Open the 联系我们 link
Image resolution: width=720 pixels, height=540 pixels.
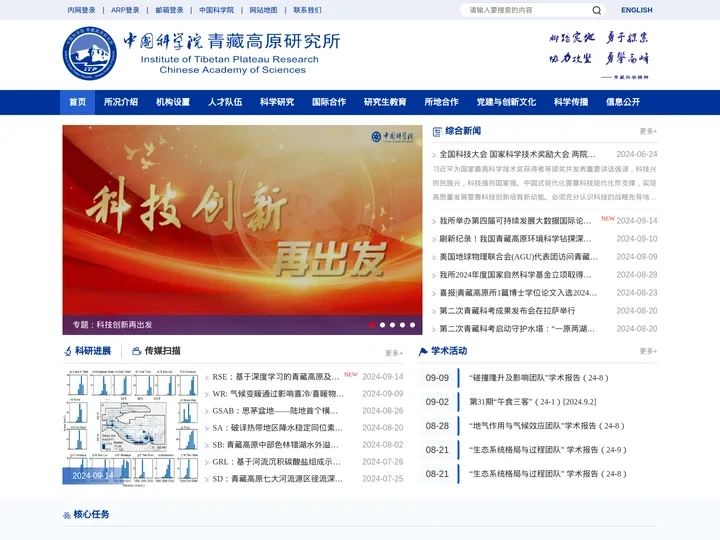(307, 10)
